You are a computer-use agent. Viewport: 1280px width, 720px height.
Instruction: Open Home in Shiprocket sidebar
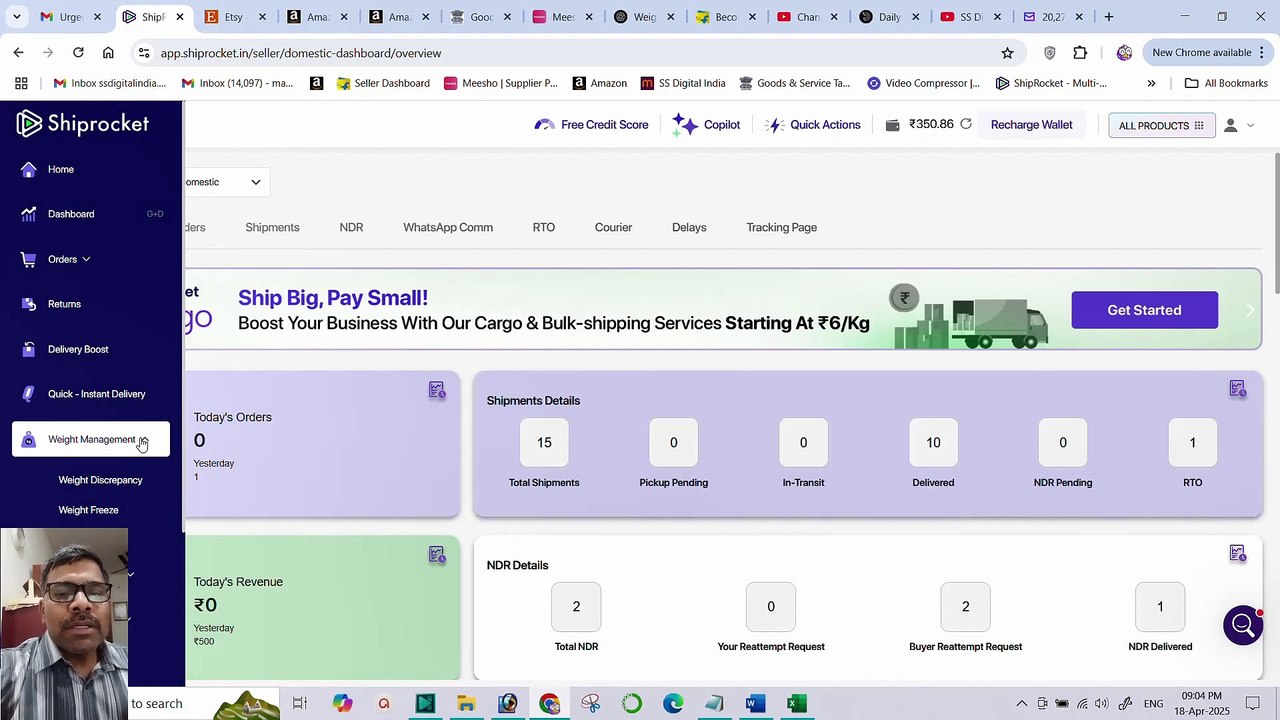60,169
